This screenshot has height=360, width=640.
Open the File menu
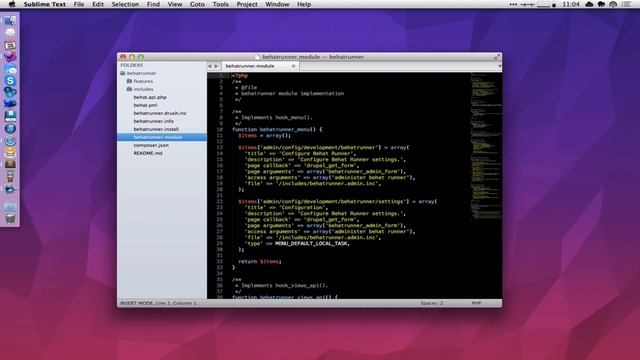[79, 4]
